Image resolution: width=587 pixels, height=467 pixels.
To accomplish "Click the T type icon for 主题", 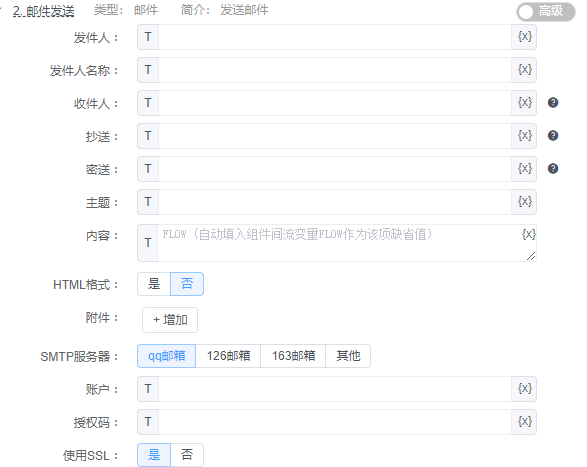I will pos(148,202).
